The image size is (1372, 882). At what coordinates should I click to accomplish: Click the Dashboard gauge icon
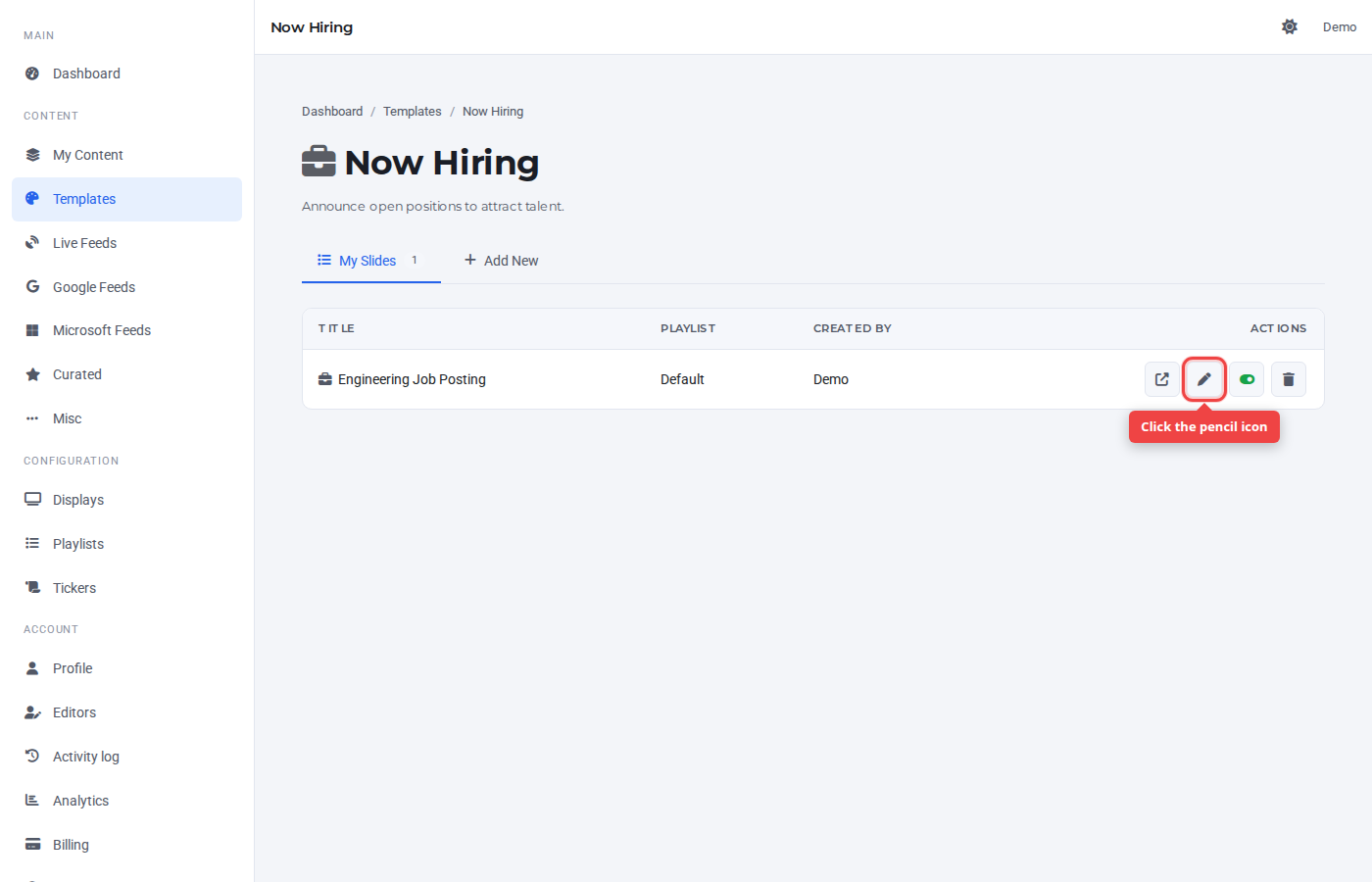pyautogui.click(x=32, y=73)
